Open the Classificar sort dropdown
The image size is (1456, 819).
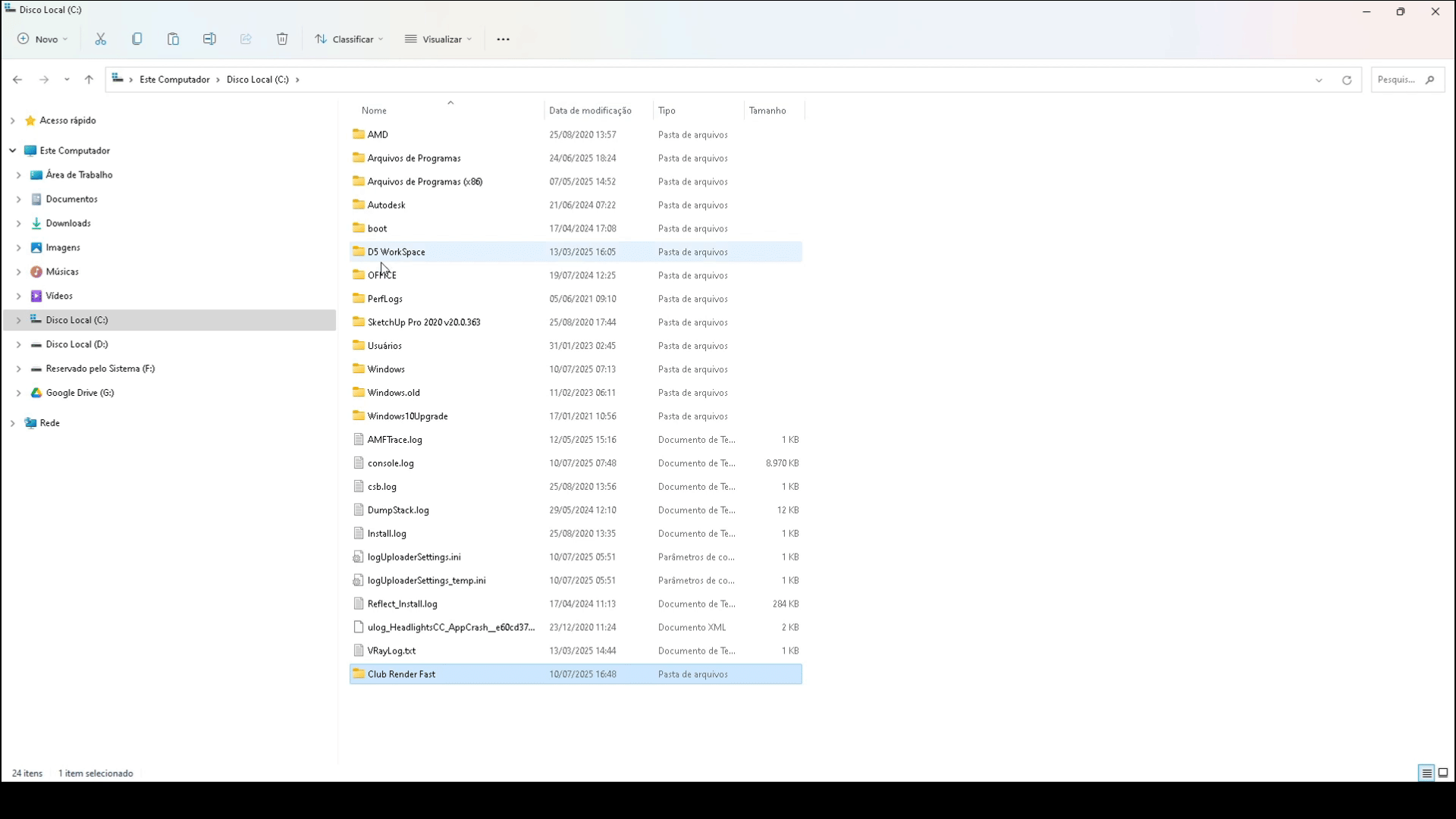[x=350, y=39]
